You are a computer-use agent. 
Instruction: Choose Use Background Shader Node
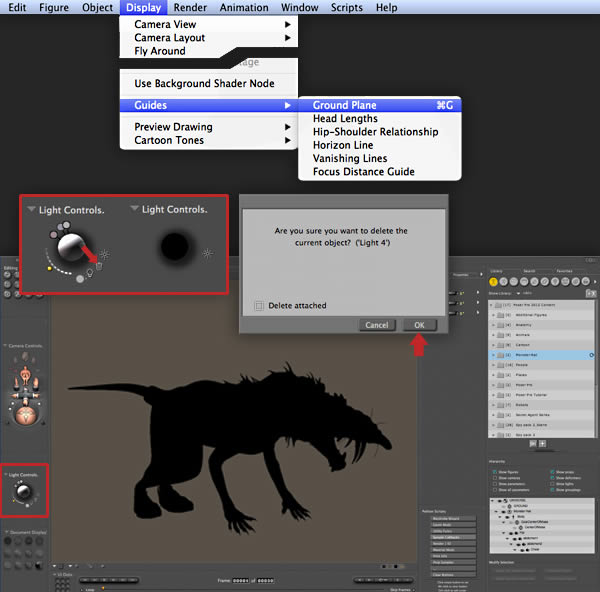(x=204, y=83)
